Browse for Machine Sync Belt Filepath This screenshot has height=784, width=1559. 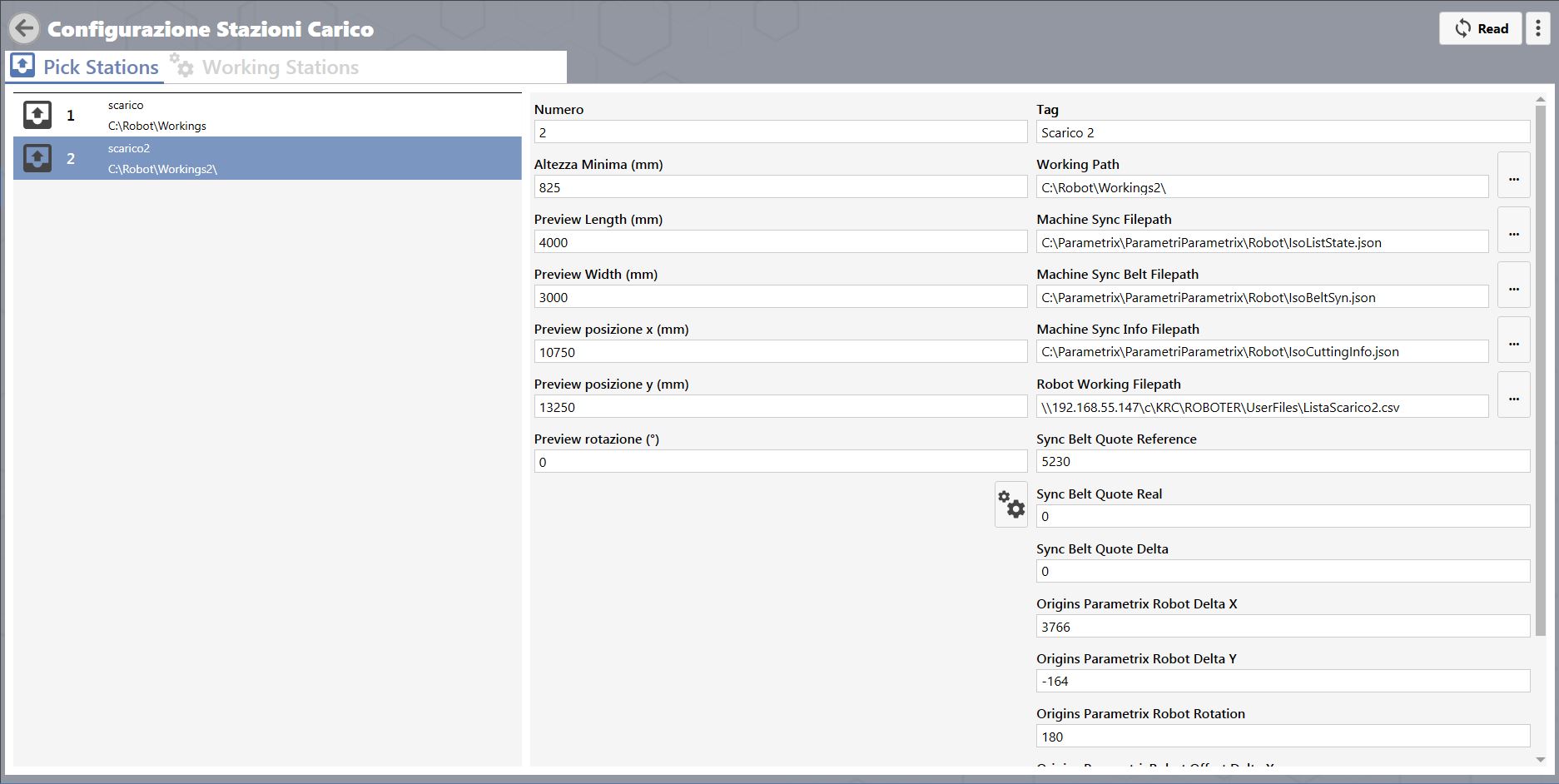click(1514, 285)
